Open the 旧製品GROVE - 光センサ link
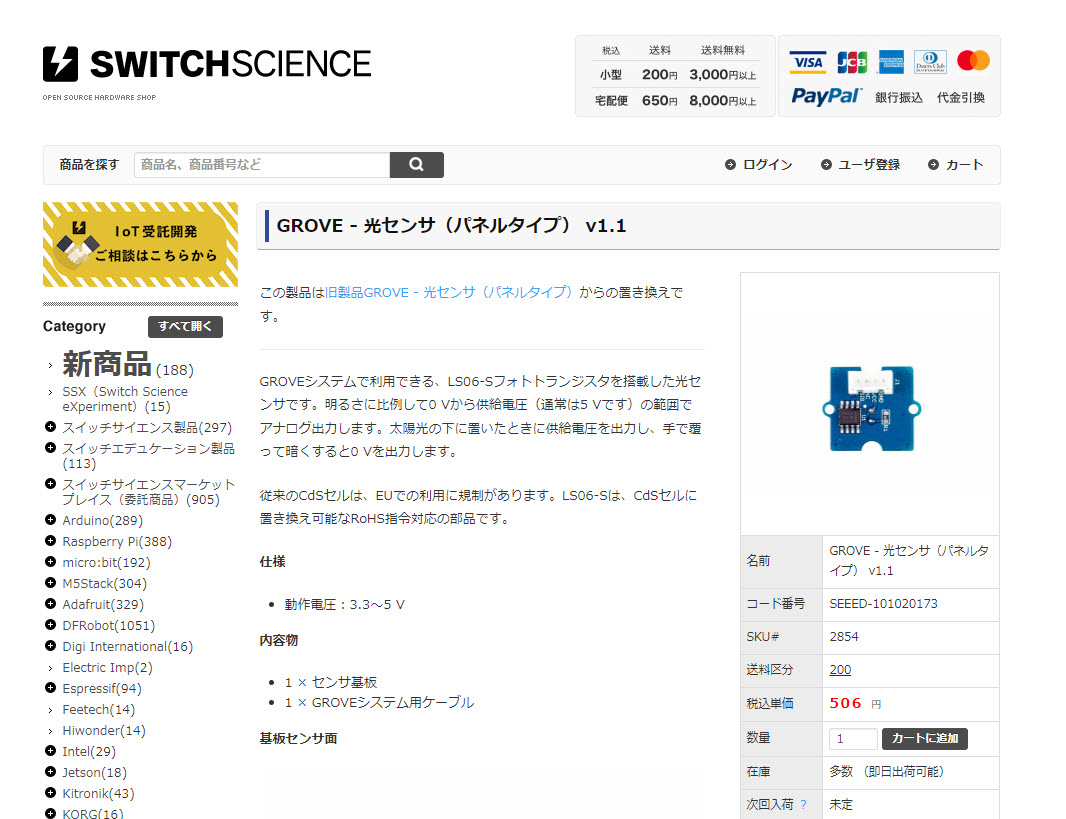This screenshot has width=1066, height=819. point(449,292)
